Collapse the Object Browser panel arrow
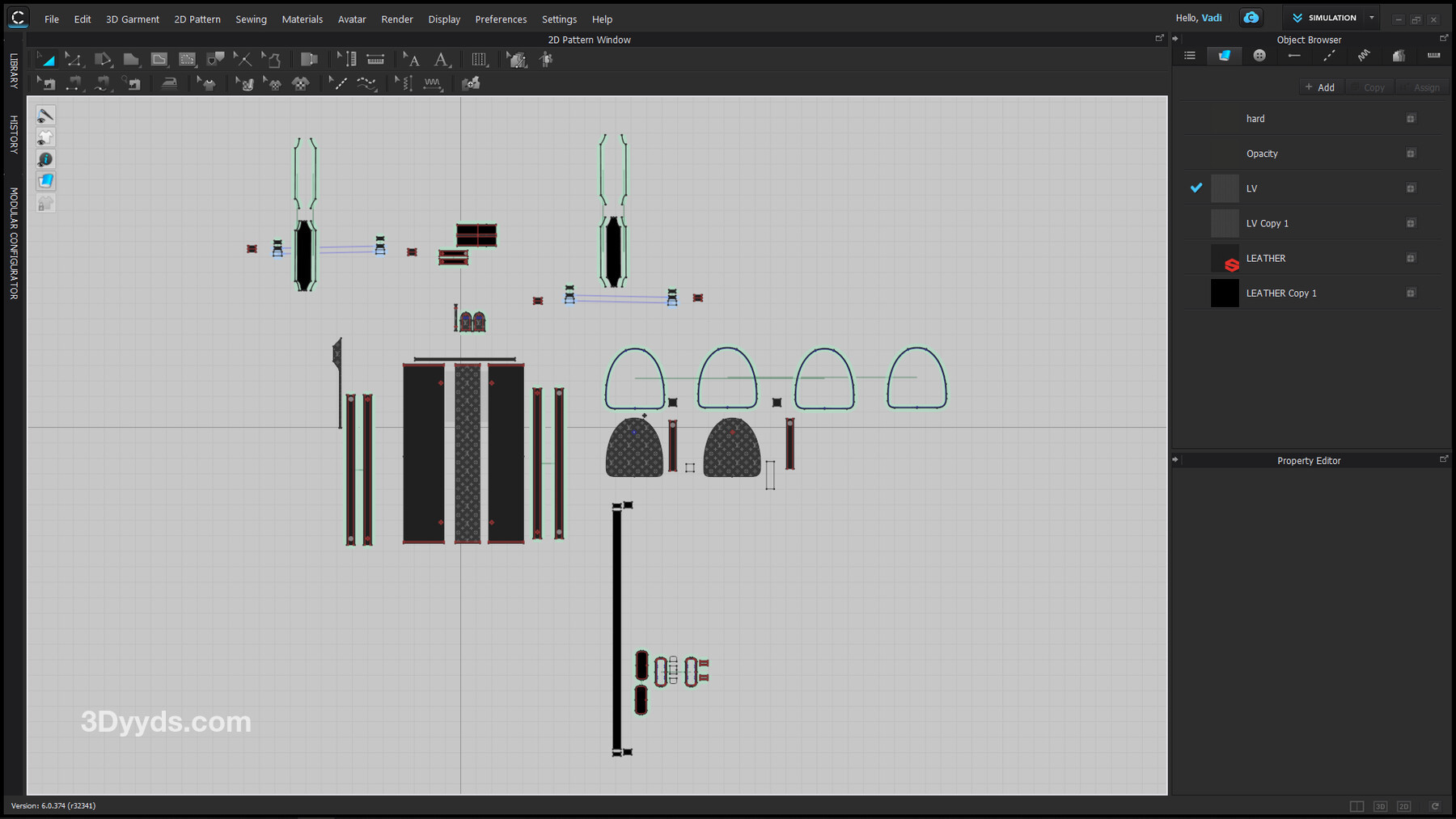1456x819 pixels. point(1175,39)
